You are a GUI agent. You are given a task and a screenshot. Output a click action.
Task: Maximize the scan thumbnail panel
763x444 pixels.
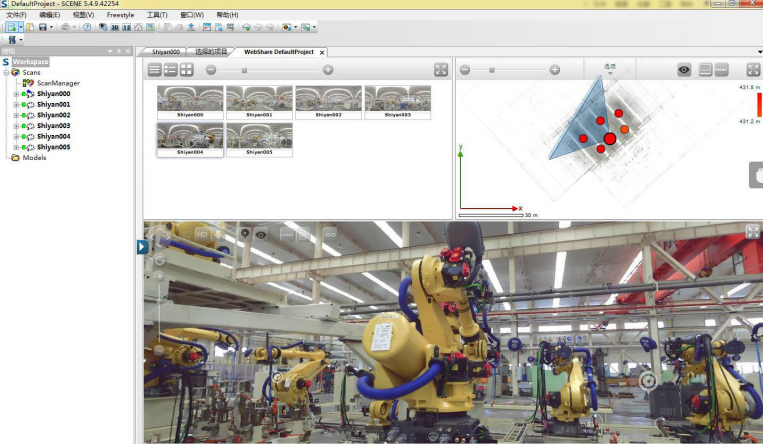coord(441,70)
